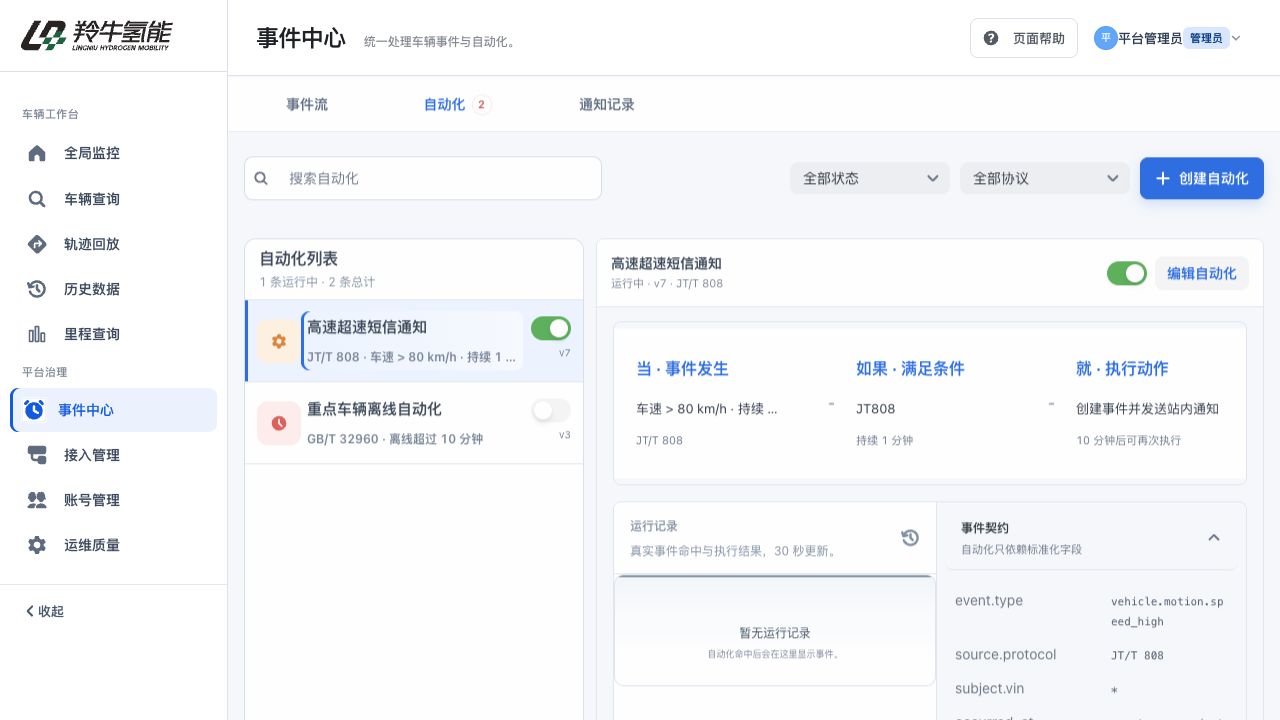This screenshot has width=1280, height=720.
Task: Open 全局监控 home icon in sidebar
Action: point(37,153)
